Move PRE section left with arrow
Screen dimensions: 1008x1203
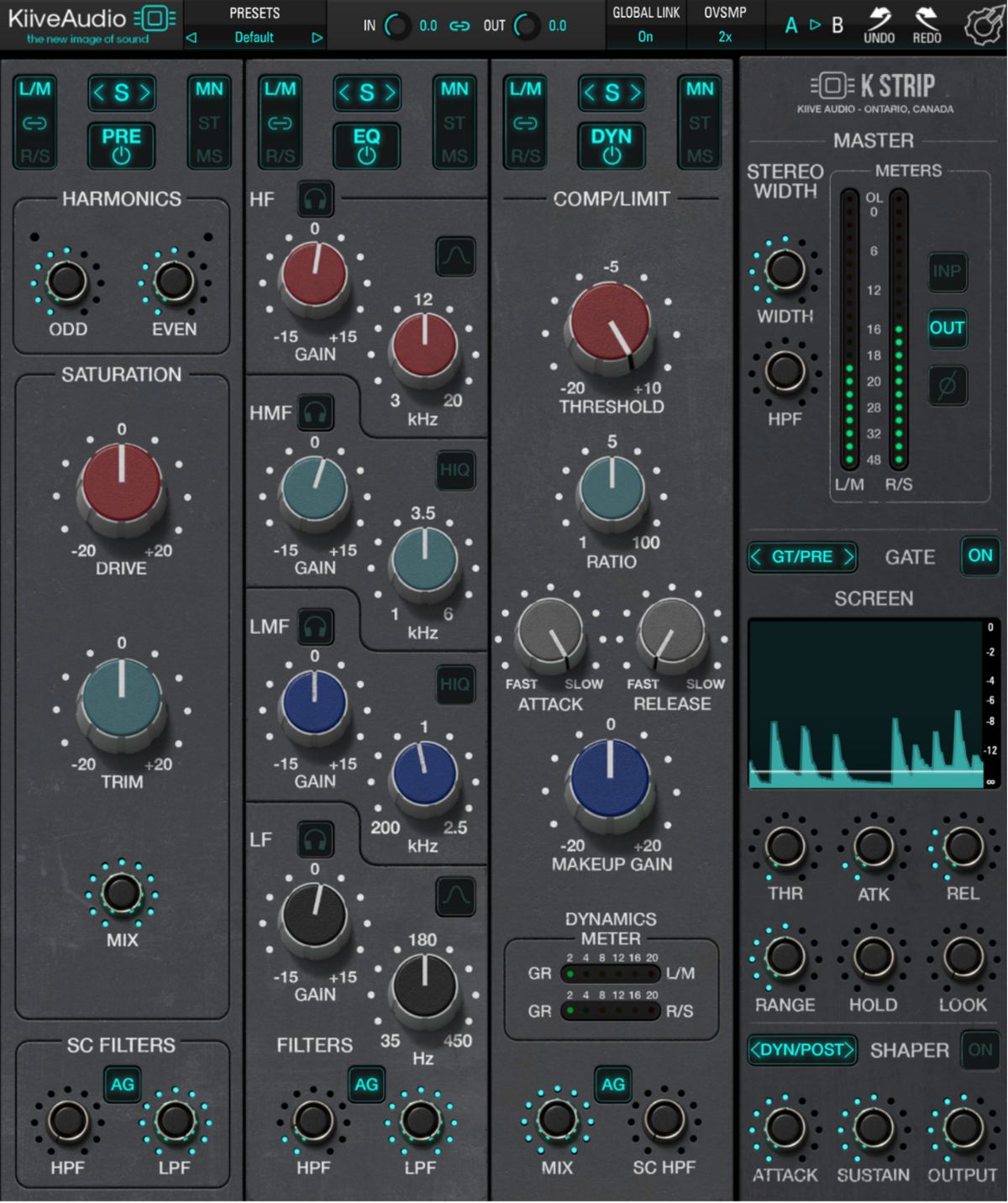[99, 92]
